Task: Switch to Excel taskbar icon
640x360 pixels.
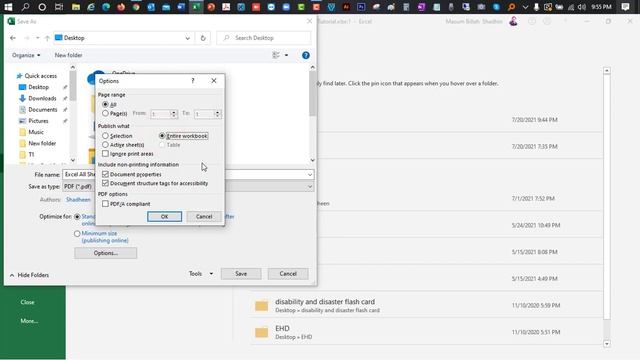Action: pyautogui.click(x=196, y=7)
